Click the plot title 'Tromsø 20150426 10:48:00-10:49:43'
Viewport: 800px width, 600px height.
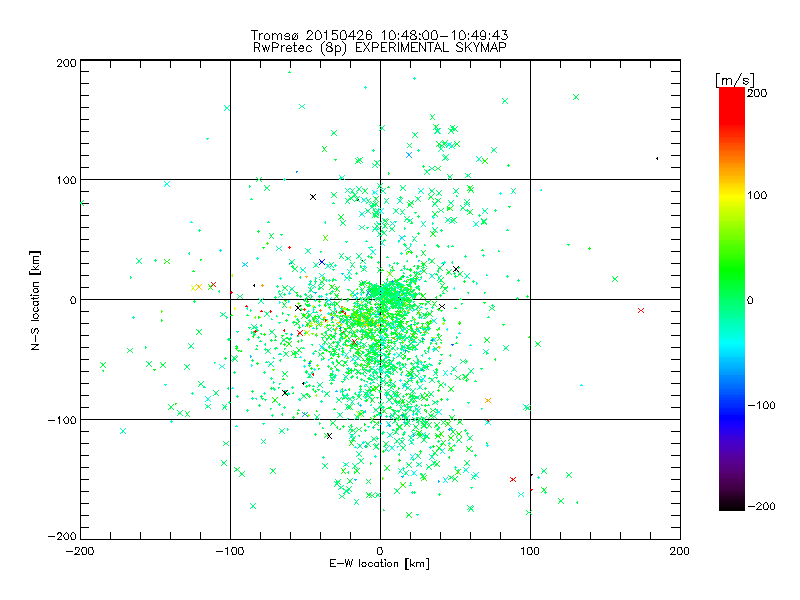tap(379, 35)
